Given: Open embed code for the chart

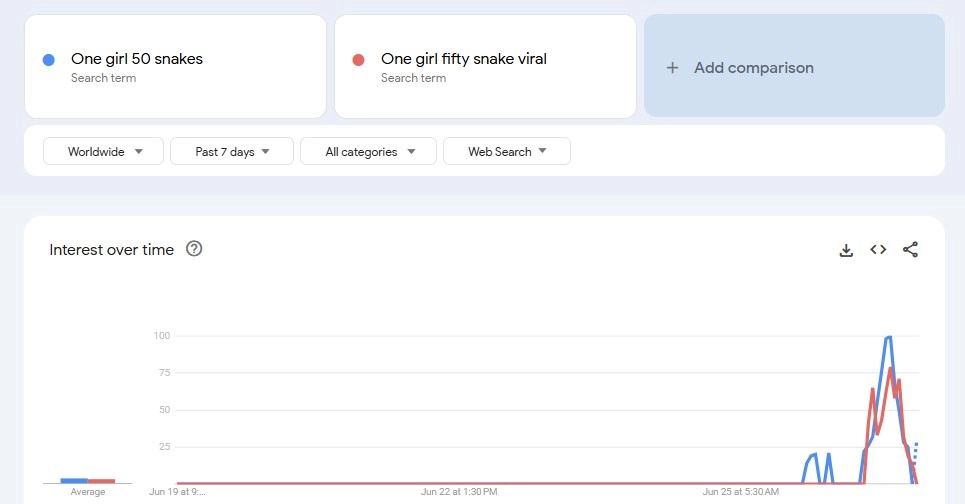Looking at the screenshot, I should (878, 250).
